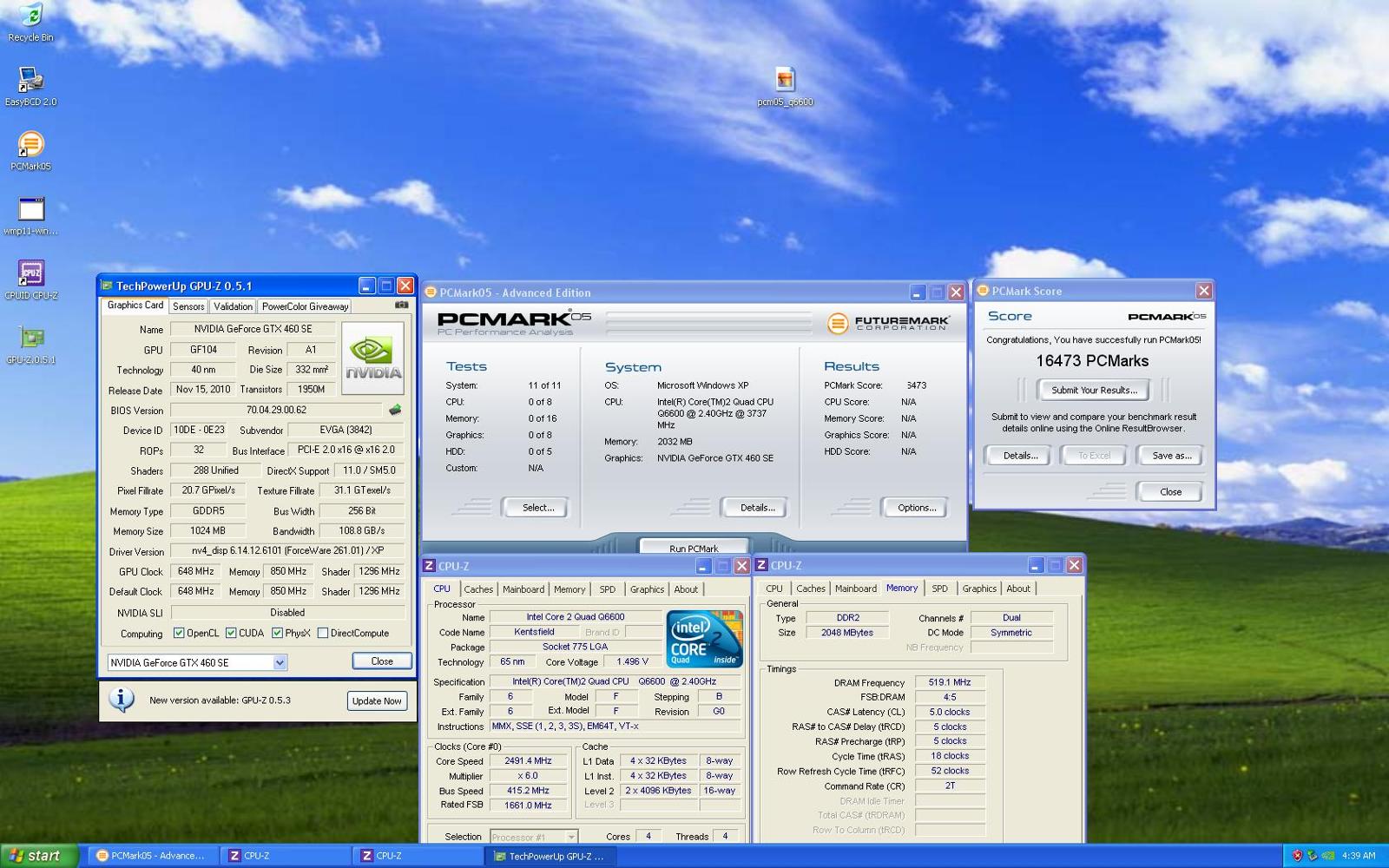Screen dimensions: 1389x868
Task: Toggle the PhysX checkbox in GPU-Z
Action: [x=277, y=633]
